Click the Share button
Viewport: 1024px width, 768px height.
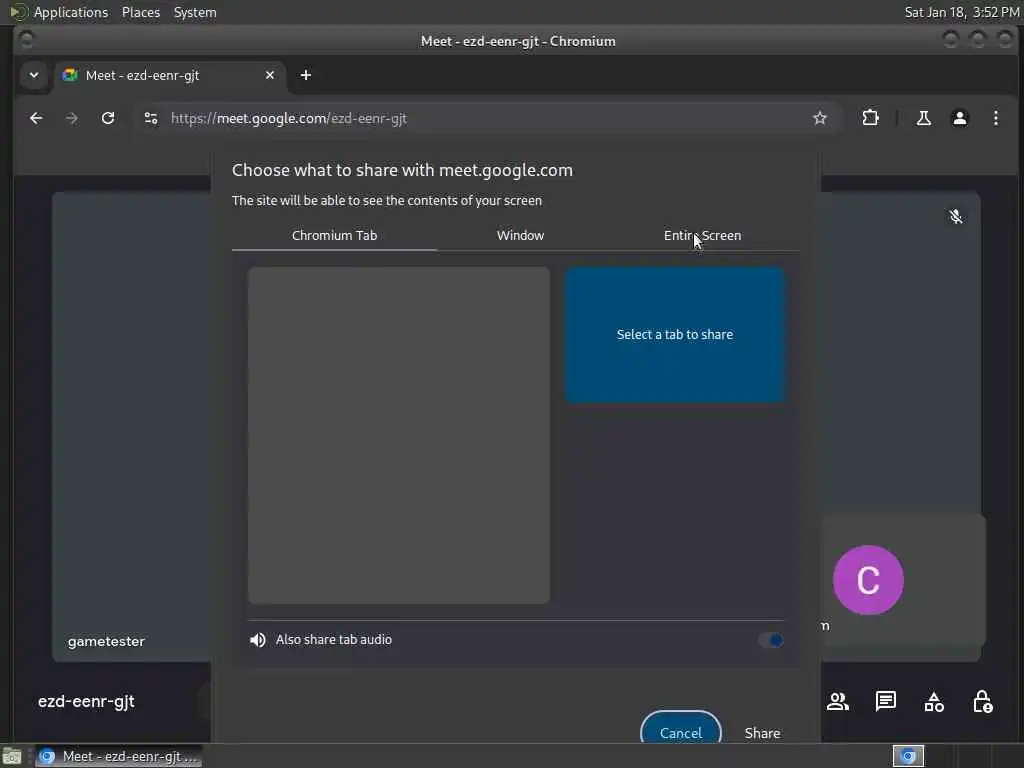click(x=762, y=733)
